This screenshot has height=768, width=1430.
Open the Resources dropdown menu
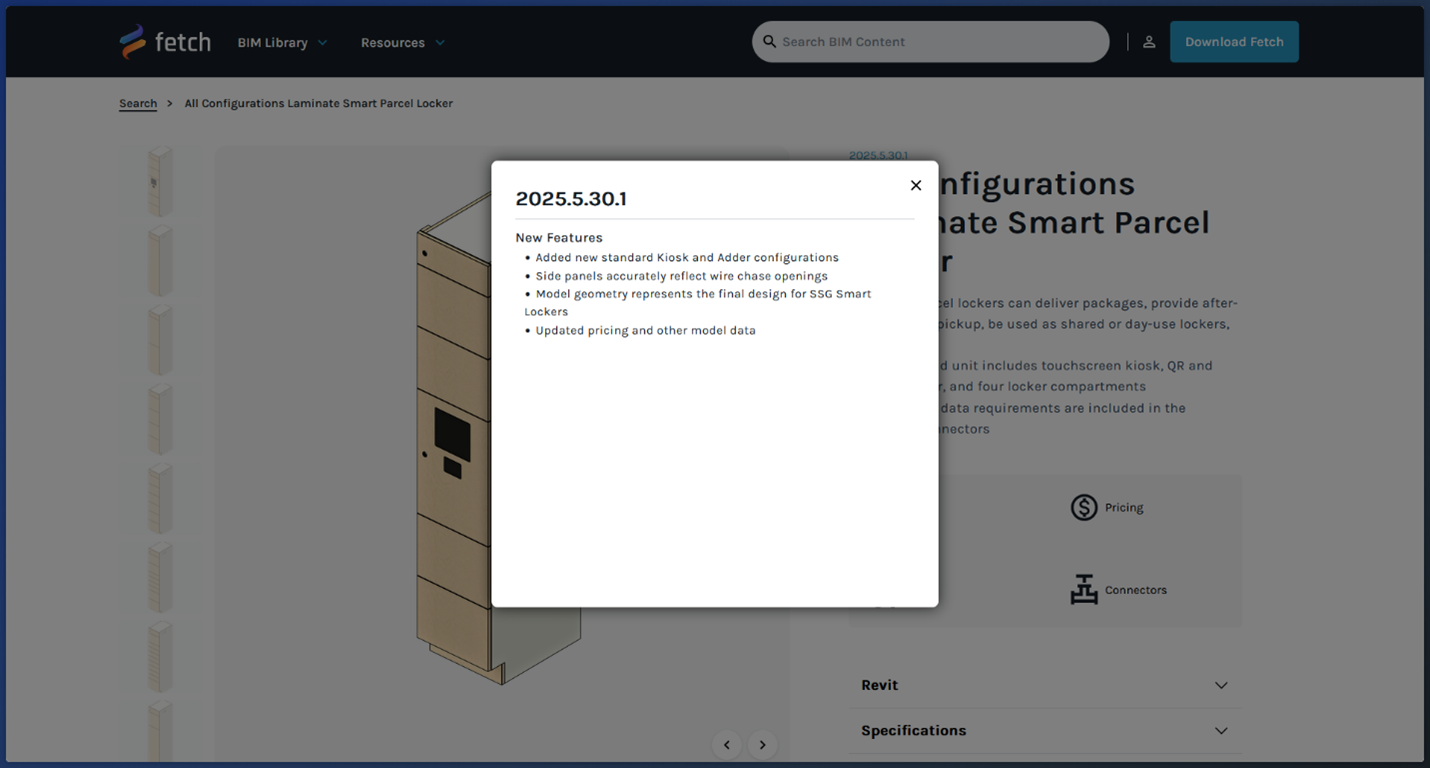tap(402, 43)
